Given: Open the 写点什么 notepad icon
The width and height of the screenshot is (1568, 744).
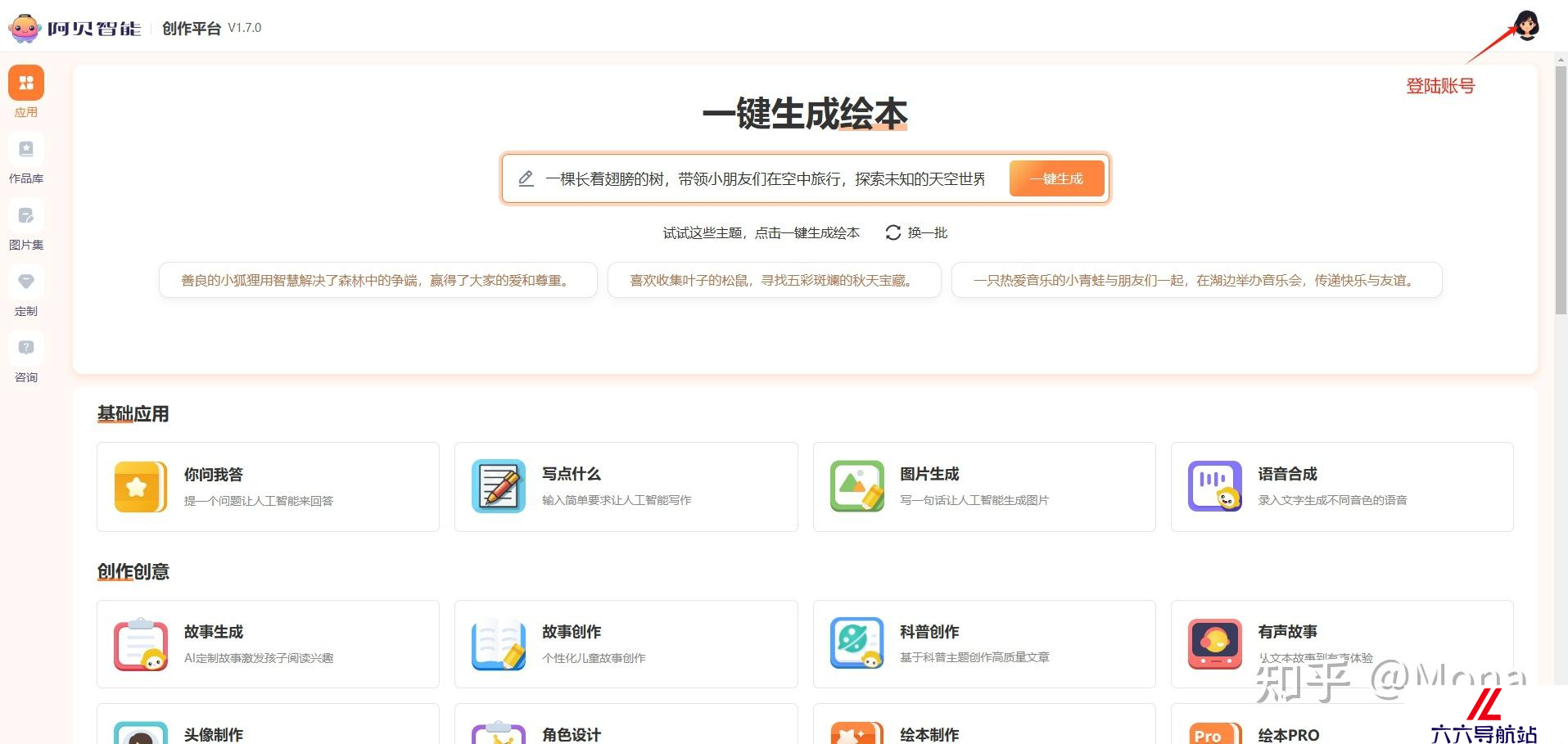Looking at the screenshot, I should click(x=499, y=486).
